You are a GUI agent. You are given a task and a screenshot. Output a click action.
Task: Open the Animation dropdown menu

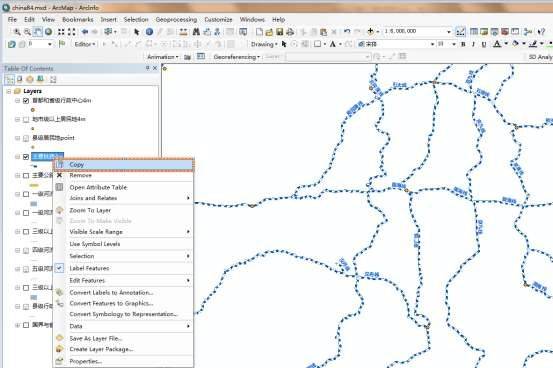163,57
